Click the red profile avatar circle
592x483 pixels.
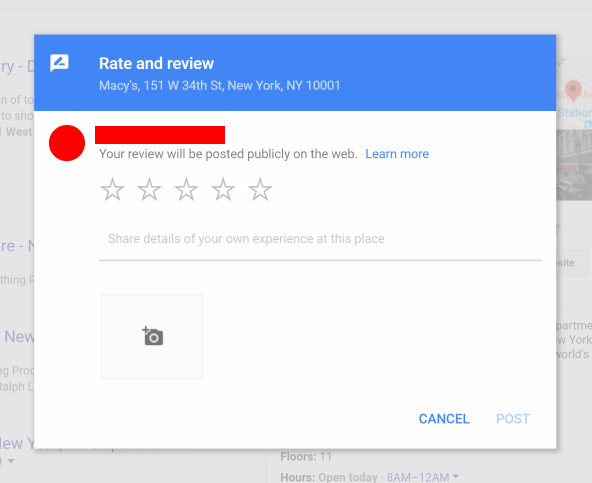coord(67,143)
